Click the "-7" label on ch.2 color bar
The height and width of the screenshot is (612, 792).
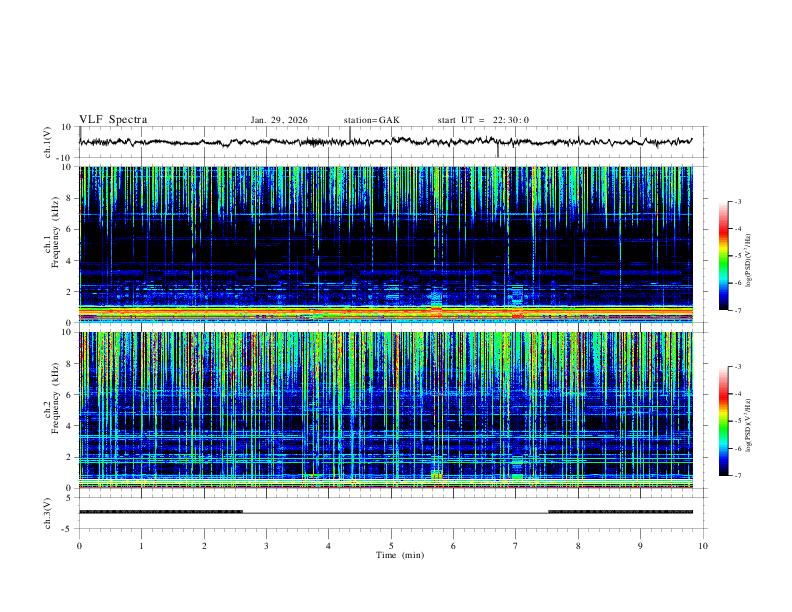pos(738,476)
